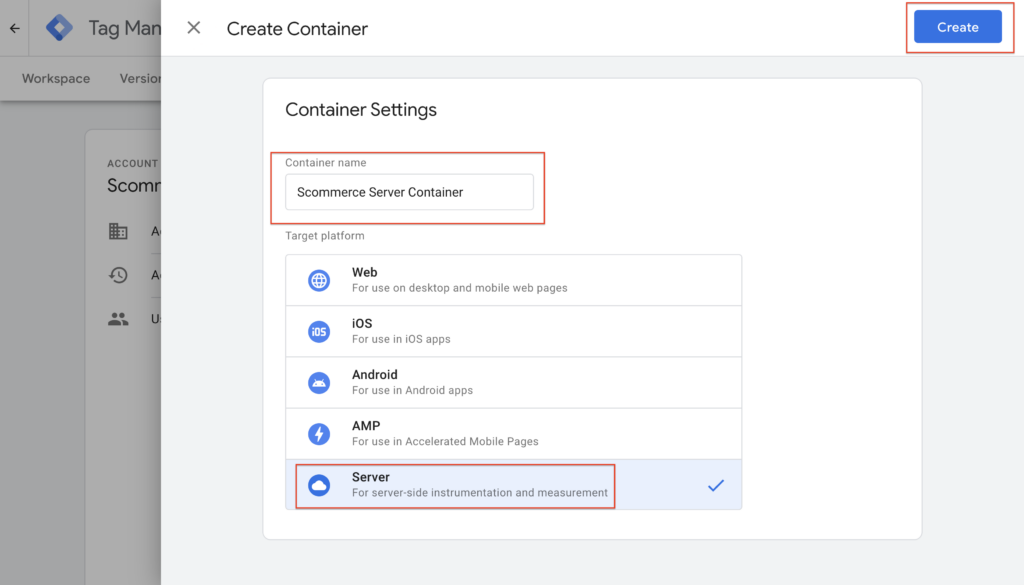The height and width of the screenshot is (585, 1024).
Task: Close the Create Container panel
Action: pyautogui.click(x=194, y=28)
